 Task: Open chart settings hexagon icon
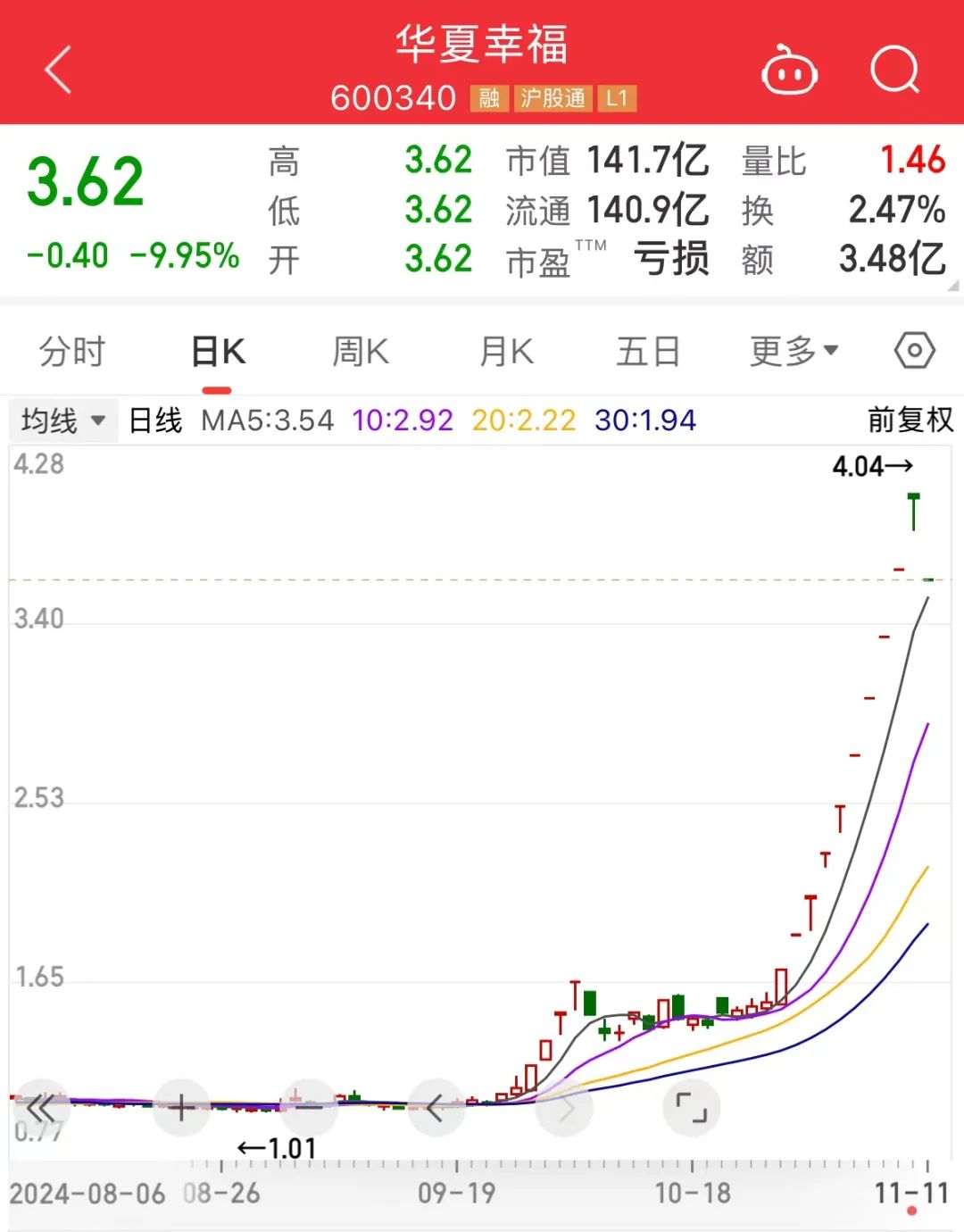(x=914, y=351)
